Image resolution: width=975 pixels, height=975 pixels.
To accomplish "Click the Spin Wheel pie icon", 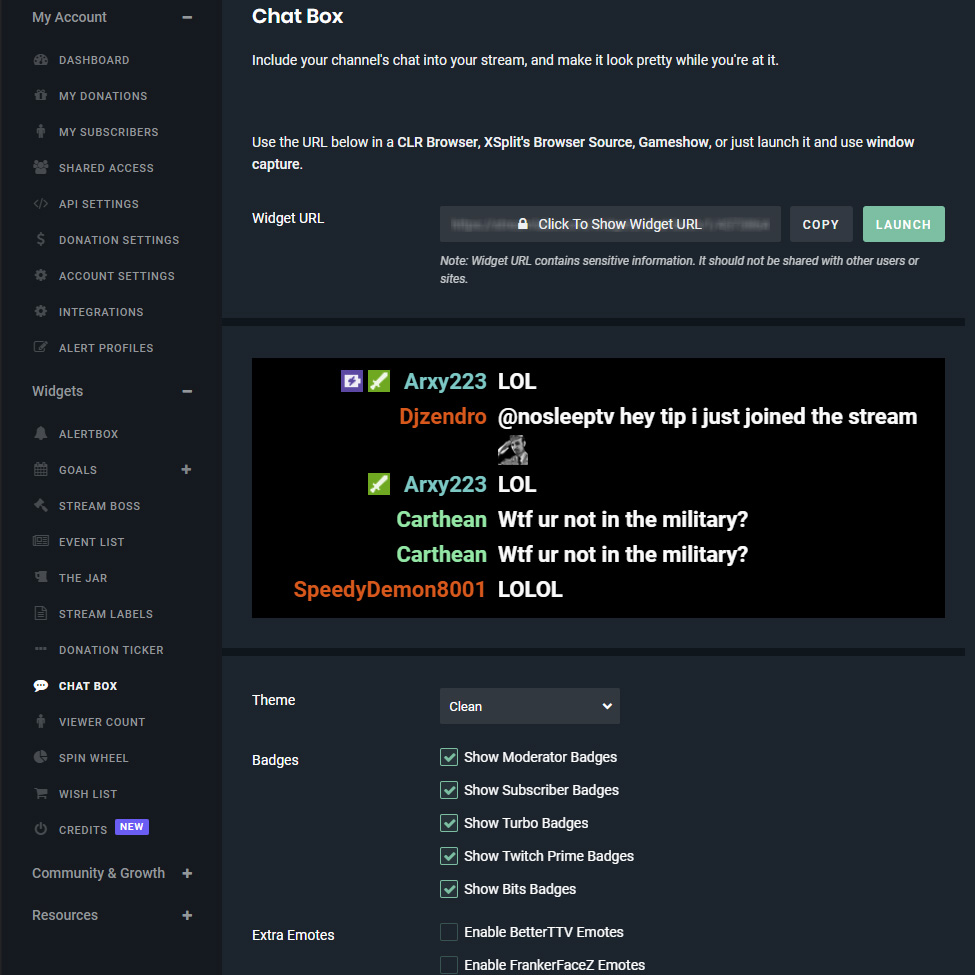I will (41, 758).
